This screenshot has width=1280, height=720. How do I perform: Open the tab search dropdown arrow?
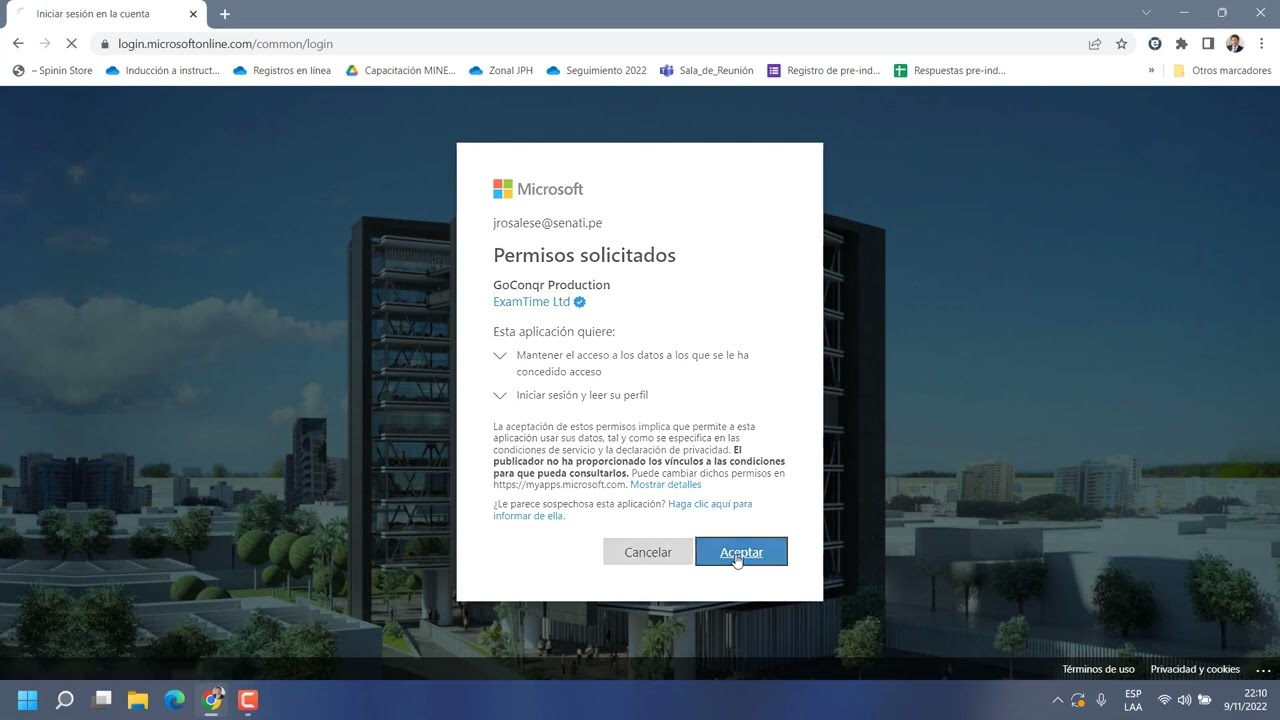[1146, 12]
